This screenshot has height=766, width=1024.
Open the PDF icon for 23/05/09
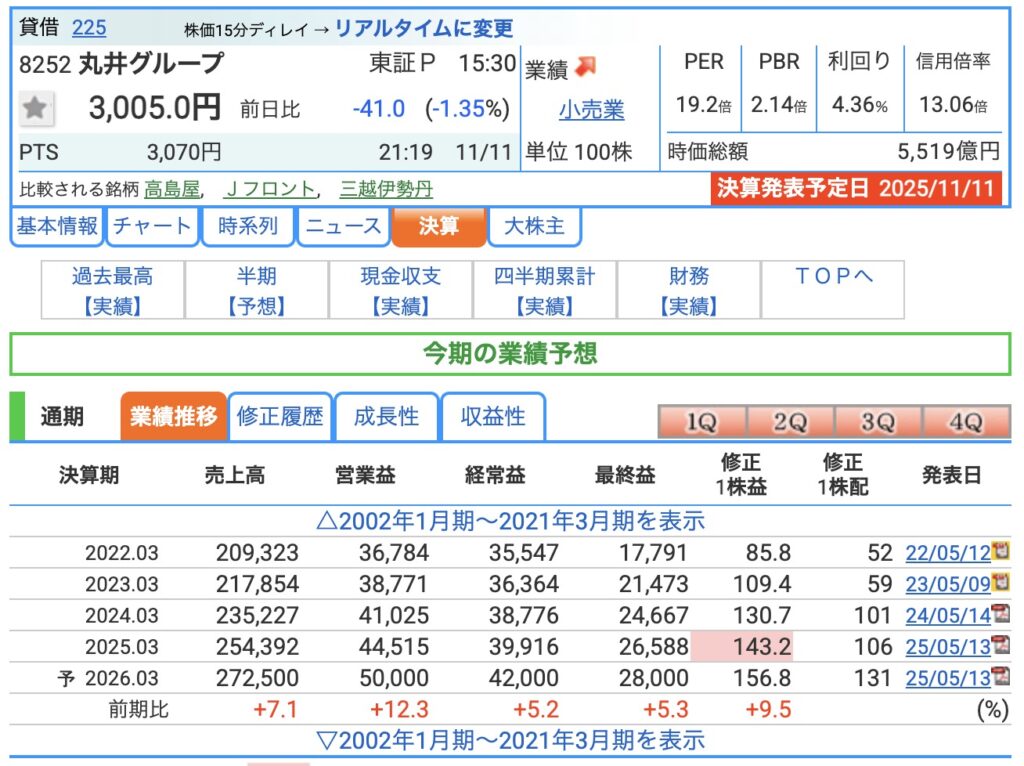999,583
